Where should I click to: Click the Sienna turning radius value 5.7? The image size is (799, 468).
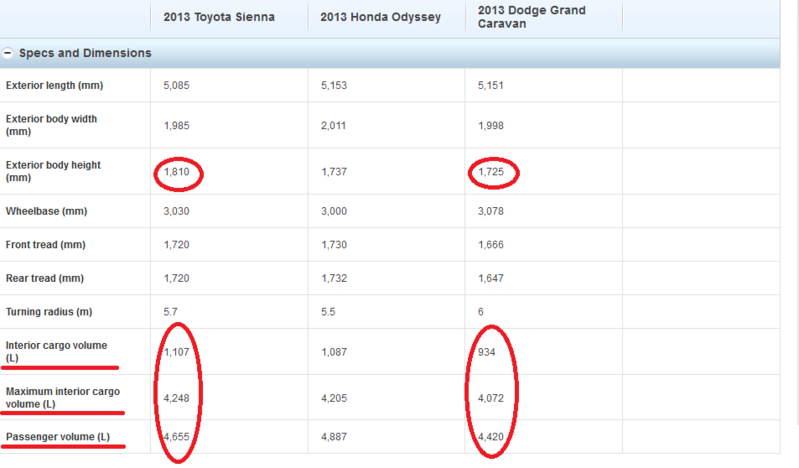coord(170,312)
